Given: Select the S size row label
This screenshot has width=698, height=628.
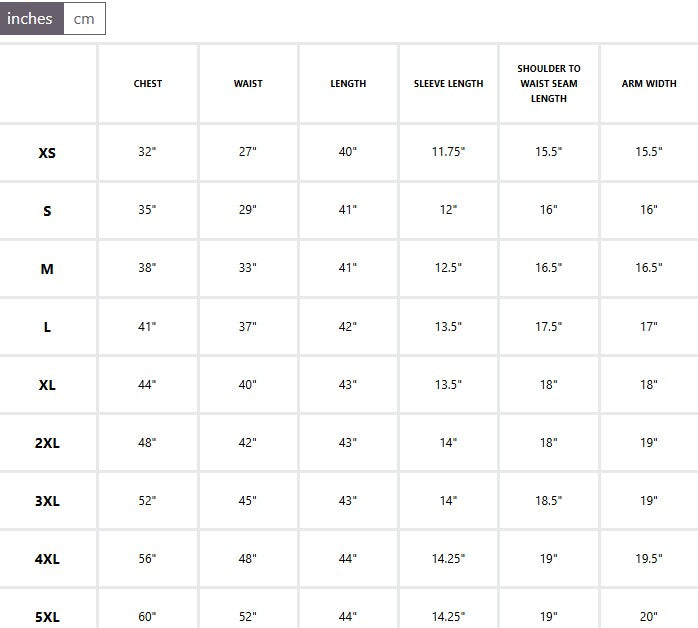Looking at the screenshot, I should coord(47,211).
